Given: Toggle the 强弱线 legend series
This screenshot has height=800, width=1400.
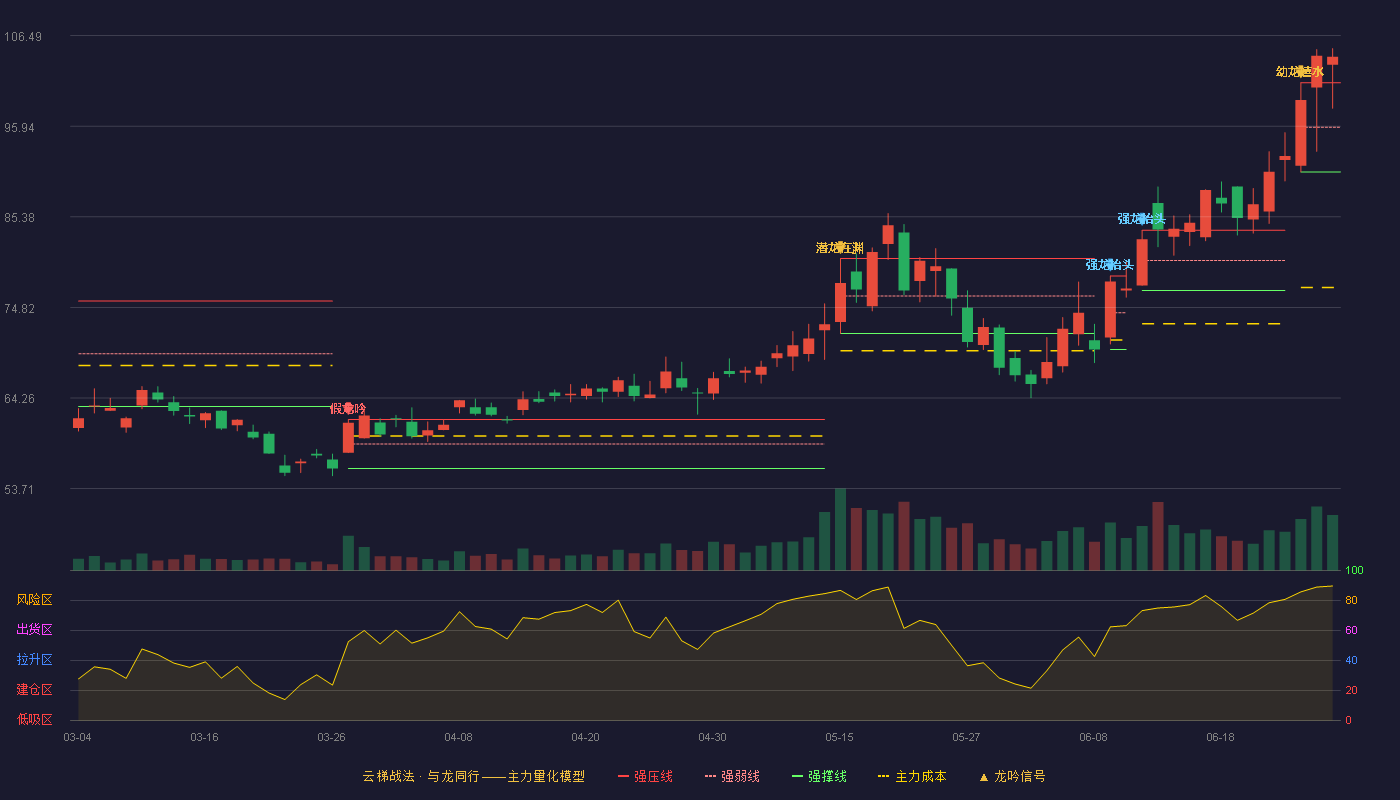Looking at the screenshot, I should (732, 776).
